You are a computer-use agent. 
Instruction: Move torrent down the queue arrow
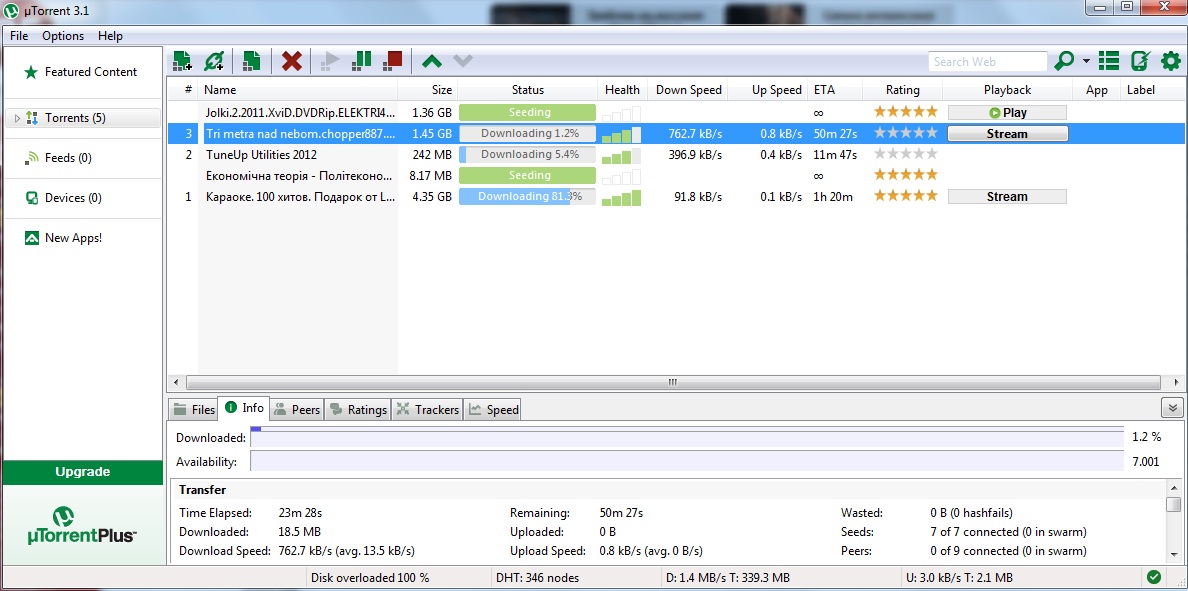[463, 61]
